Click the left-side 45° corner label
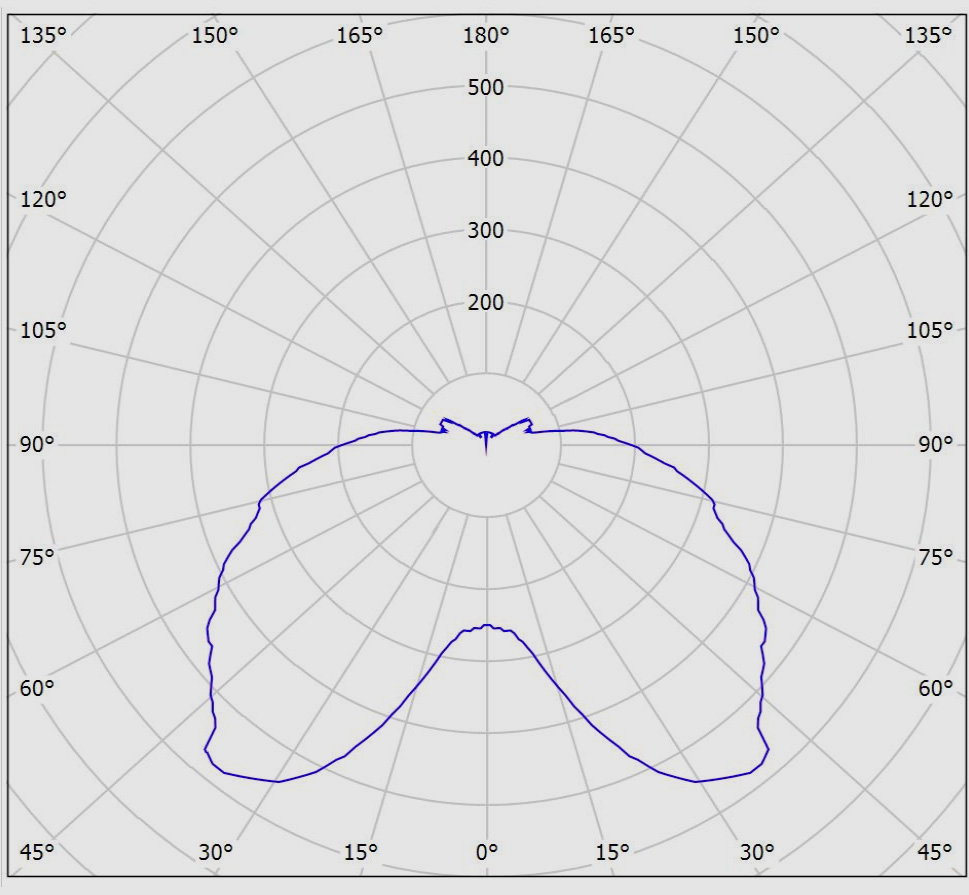The width and height of the screenshot is (969, 895). click(36, 852)
